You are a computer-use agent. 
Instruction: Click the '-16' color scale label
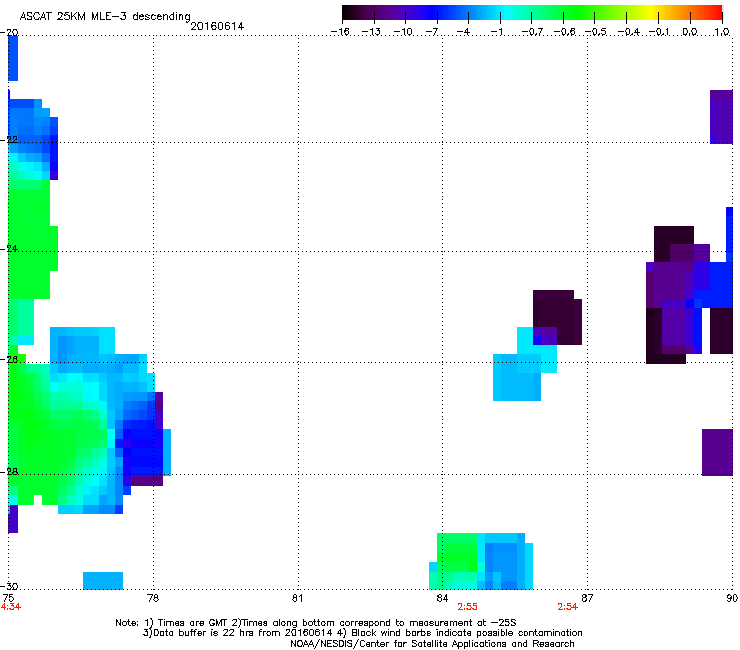(340, 32)
